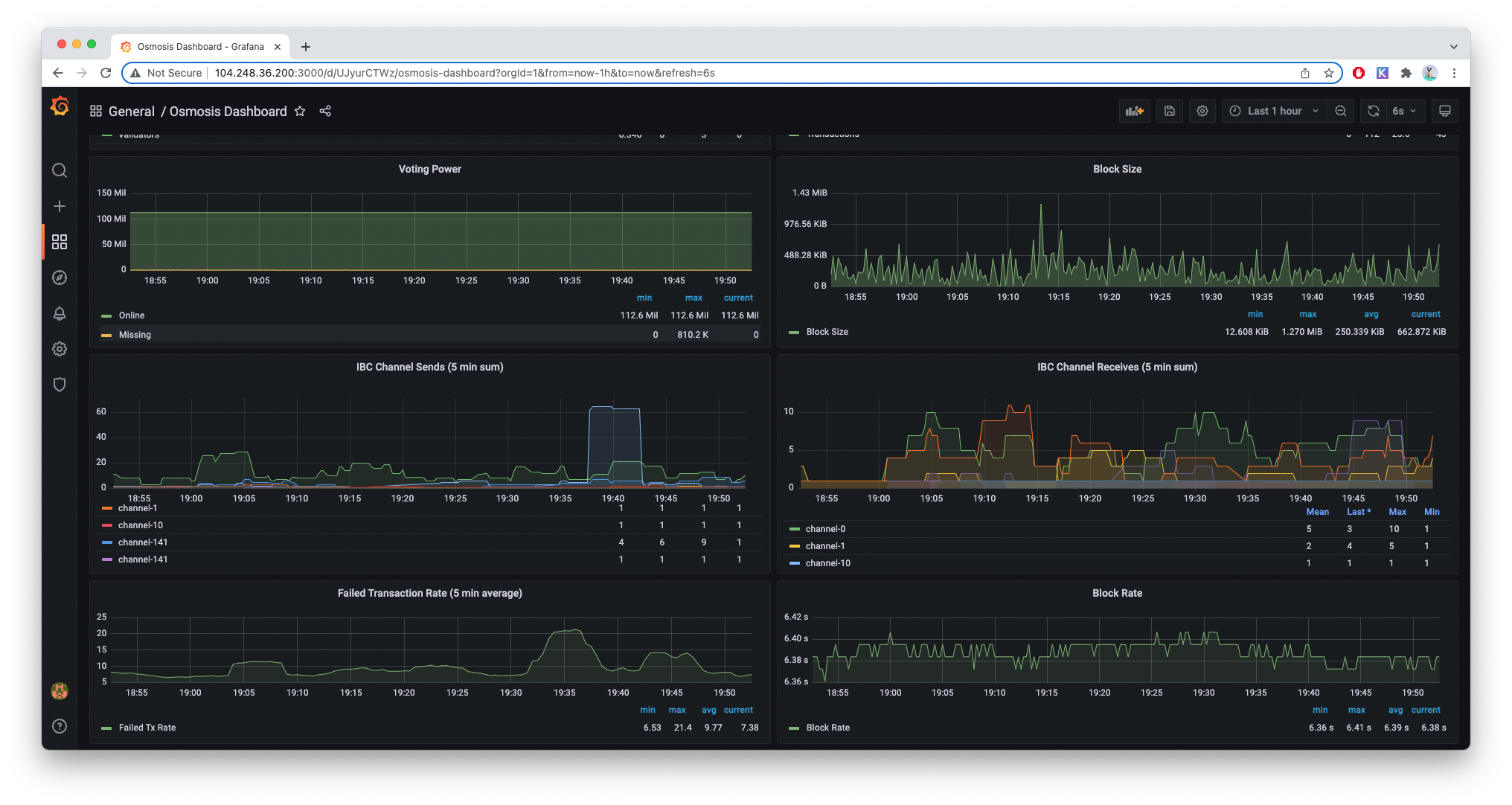The height and width of the screenshot is (805, 1512).
Task: Save dashboard using the floppy disk icon
Action: 1169,111
